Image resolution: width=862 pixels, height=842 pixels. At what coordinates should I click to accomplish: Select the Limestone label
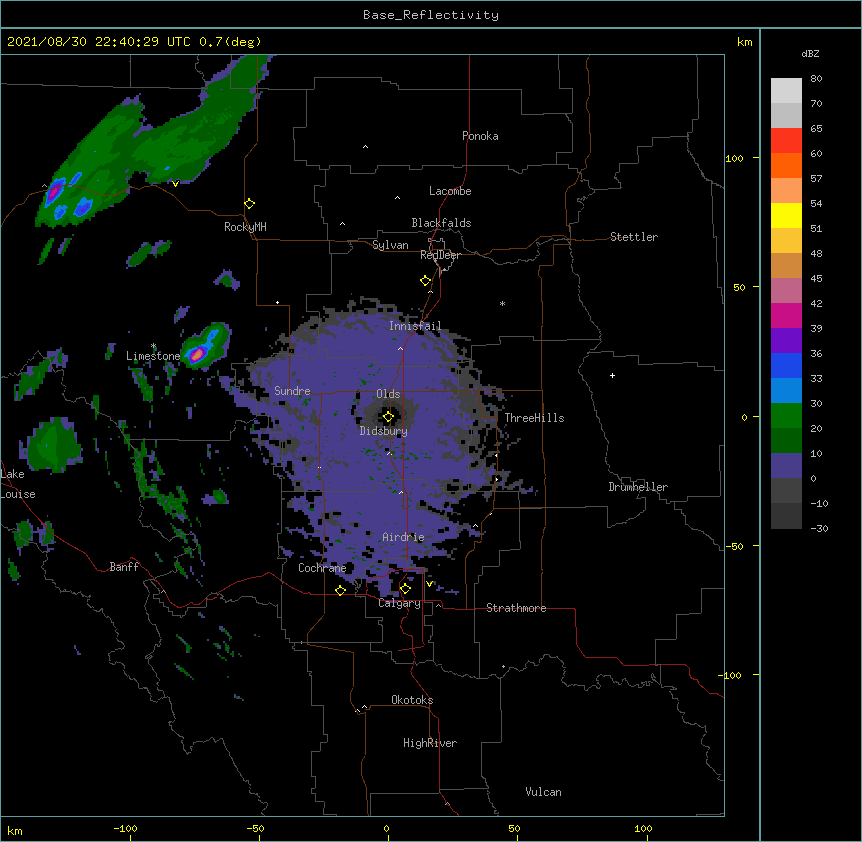point(153,356)
